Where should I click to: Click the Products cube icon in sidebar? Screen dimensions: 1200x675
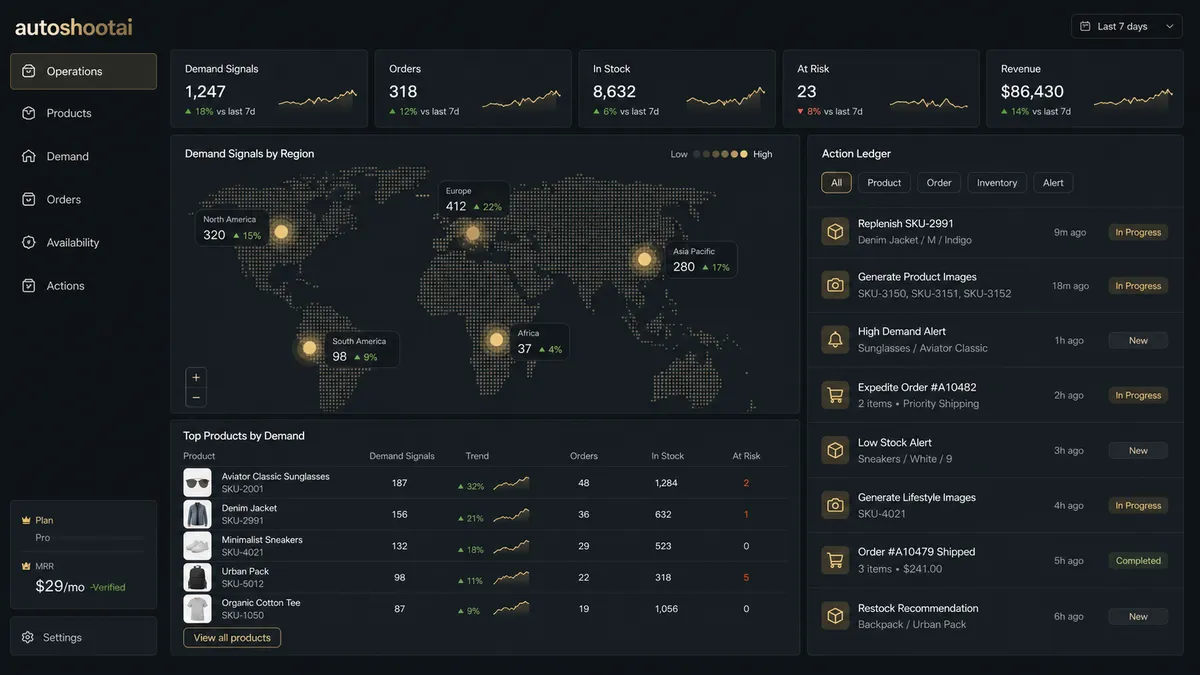click(29, 113)
